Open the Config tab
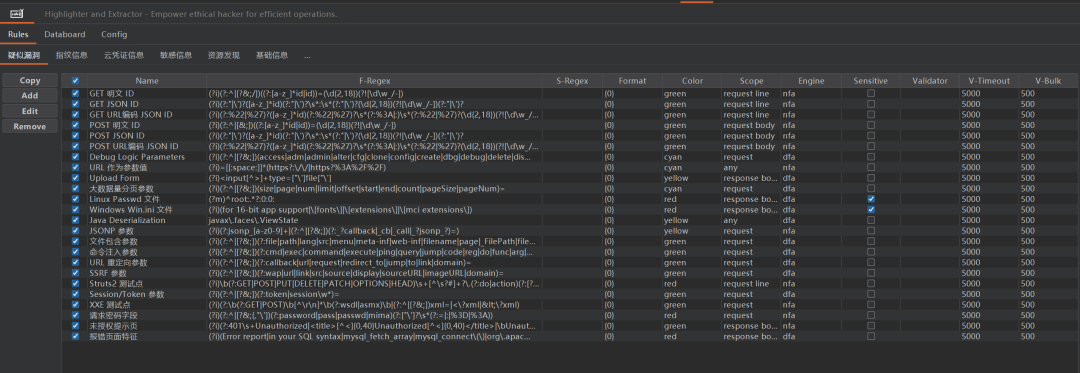 tap(114, 34)
